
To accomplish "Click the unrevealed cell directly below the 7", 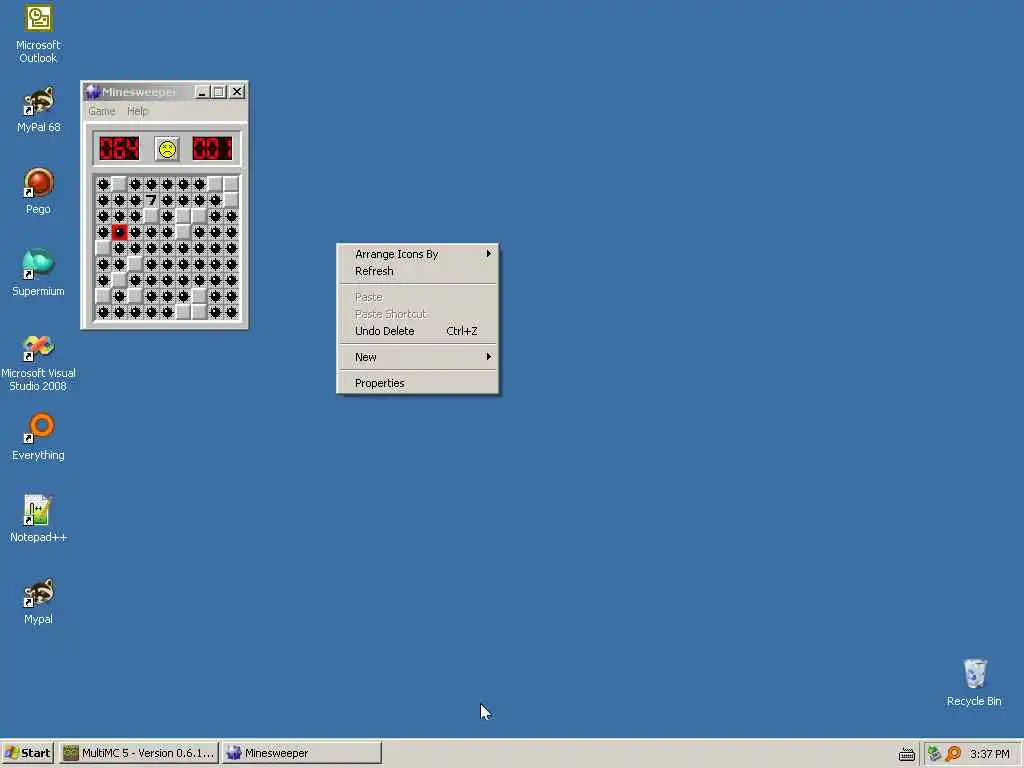I will 151,216.
